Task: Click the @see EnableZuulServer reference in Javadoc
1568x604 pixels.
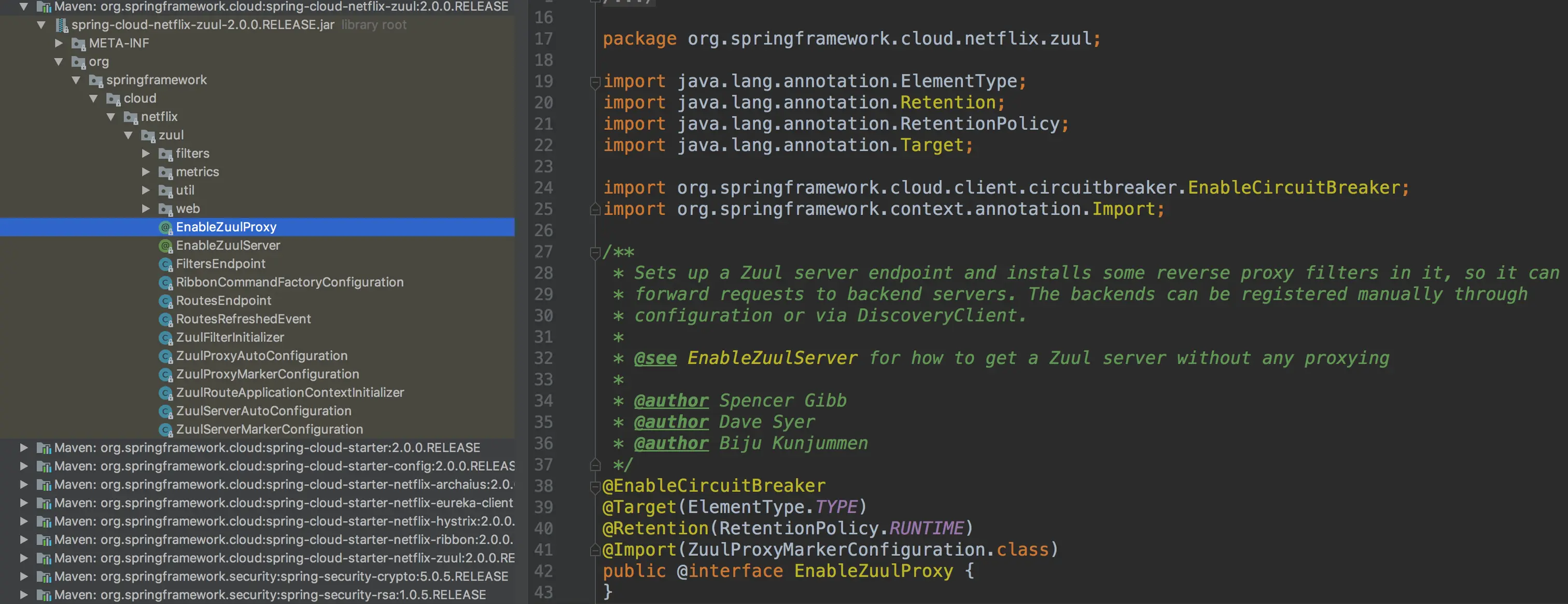Action: pos(772,358)
